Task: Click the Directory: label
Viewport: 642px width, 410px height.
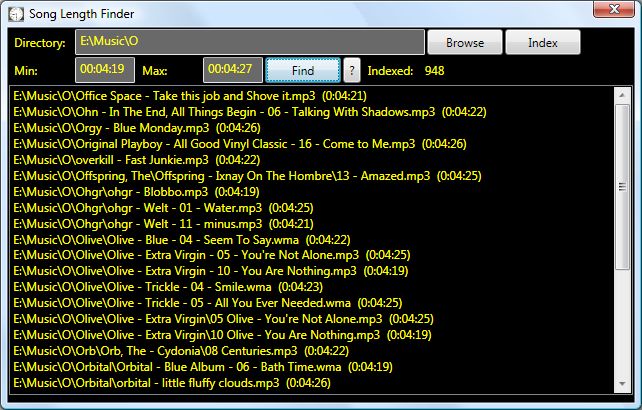Action: click(40, 43)
